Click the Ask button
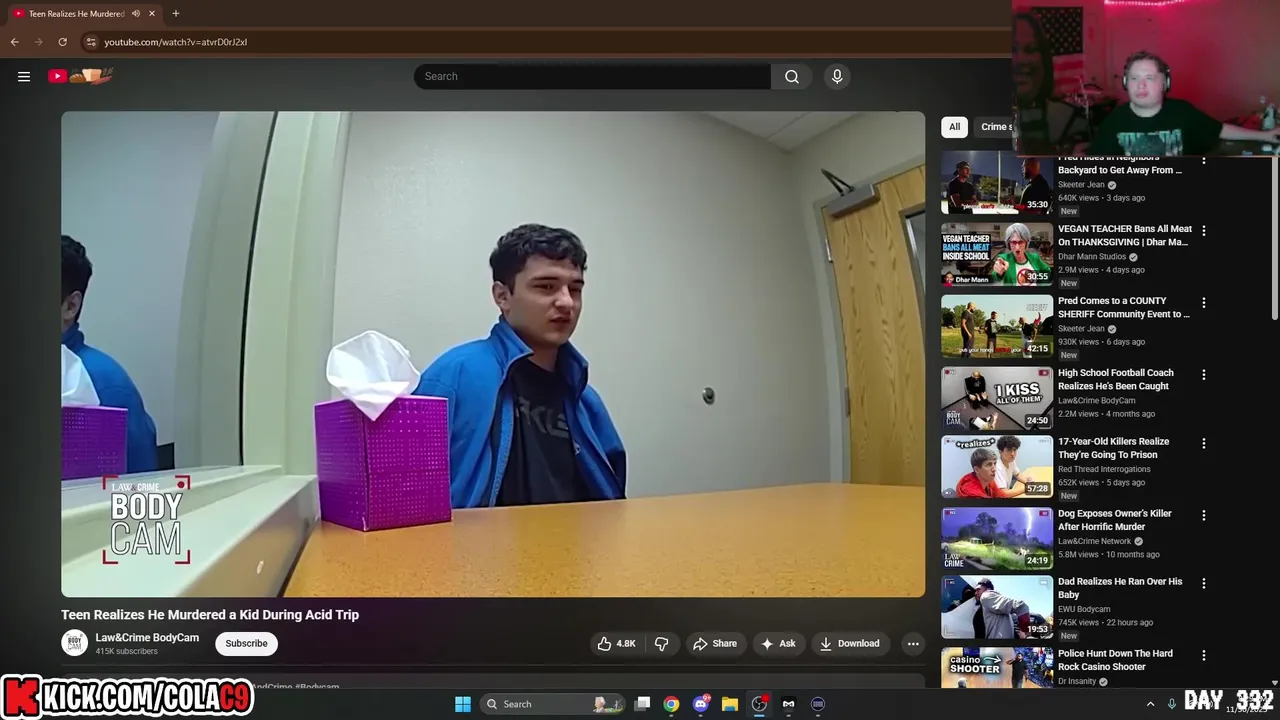This screenshot has height=720, width=1280. (x=779, y=644)
